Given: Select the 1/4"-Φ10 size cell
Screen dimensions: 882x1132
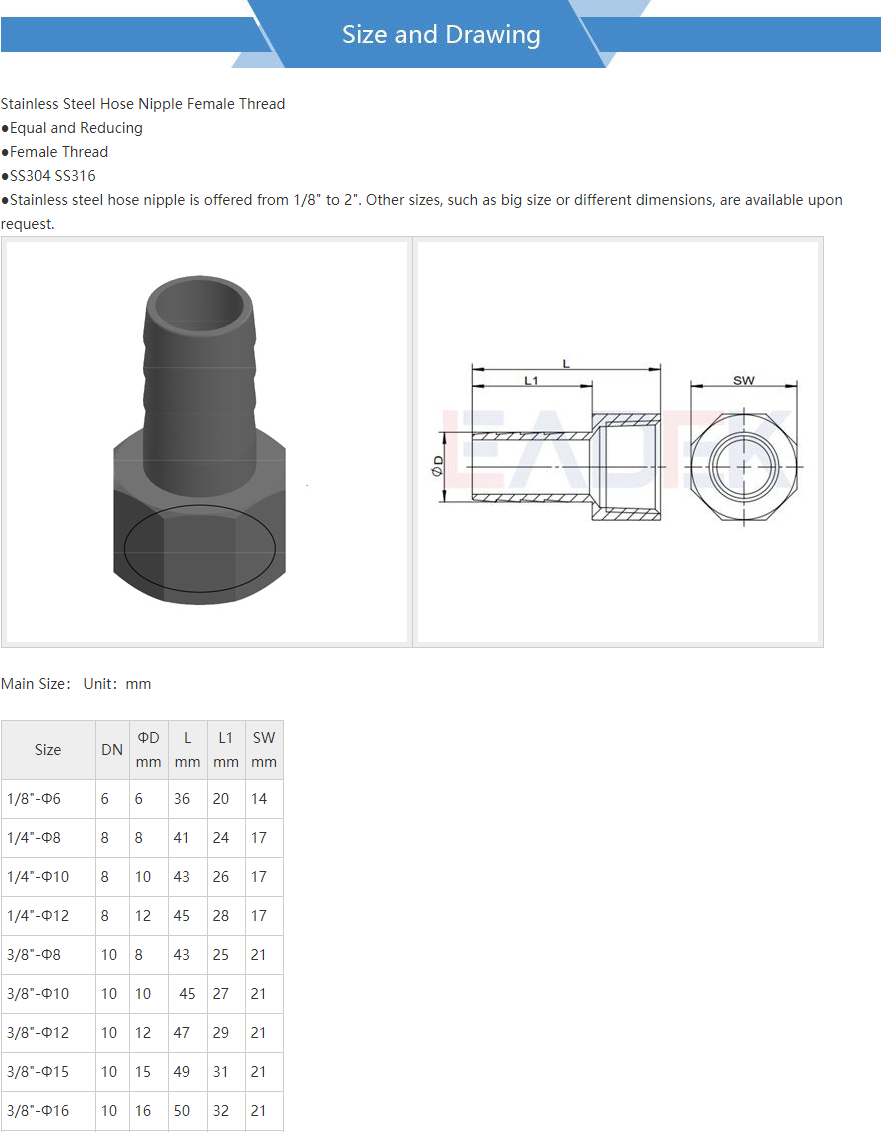Looking at the screenshot, I should [48, 876].
